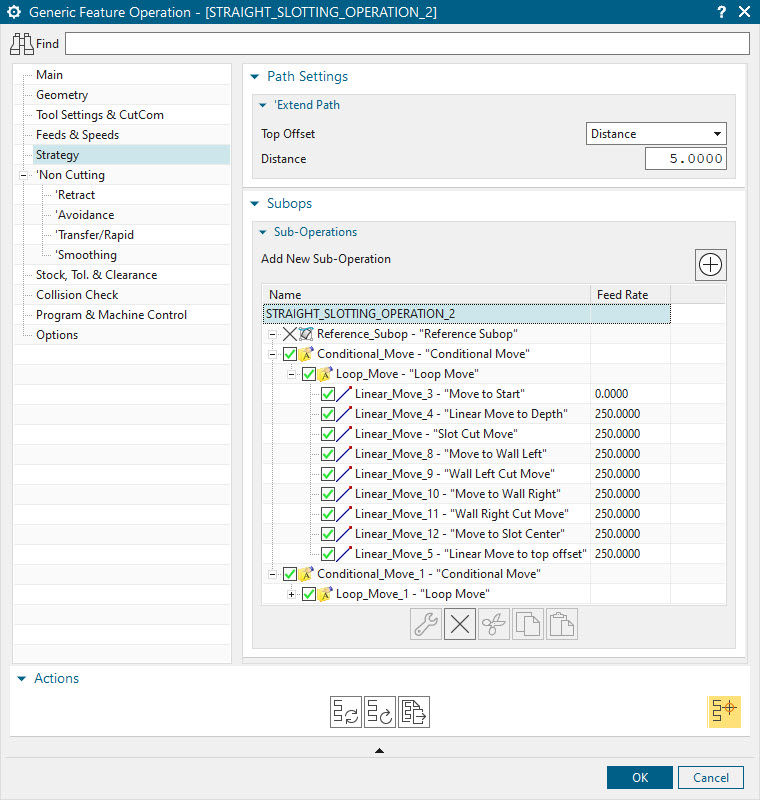Open the Collision Check page
760x800 pixels.
click(77, 295)
